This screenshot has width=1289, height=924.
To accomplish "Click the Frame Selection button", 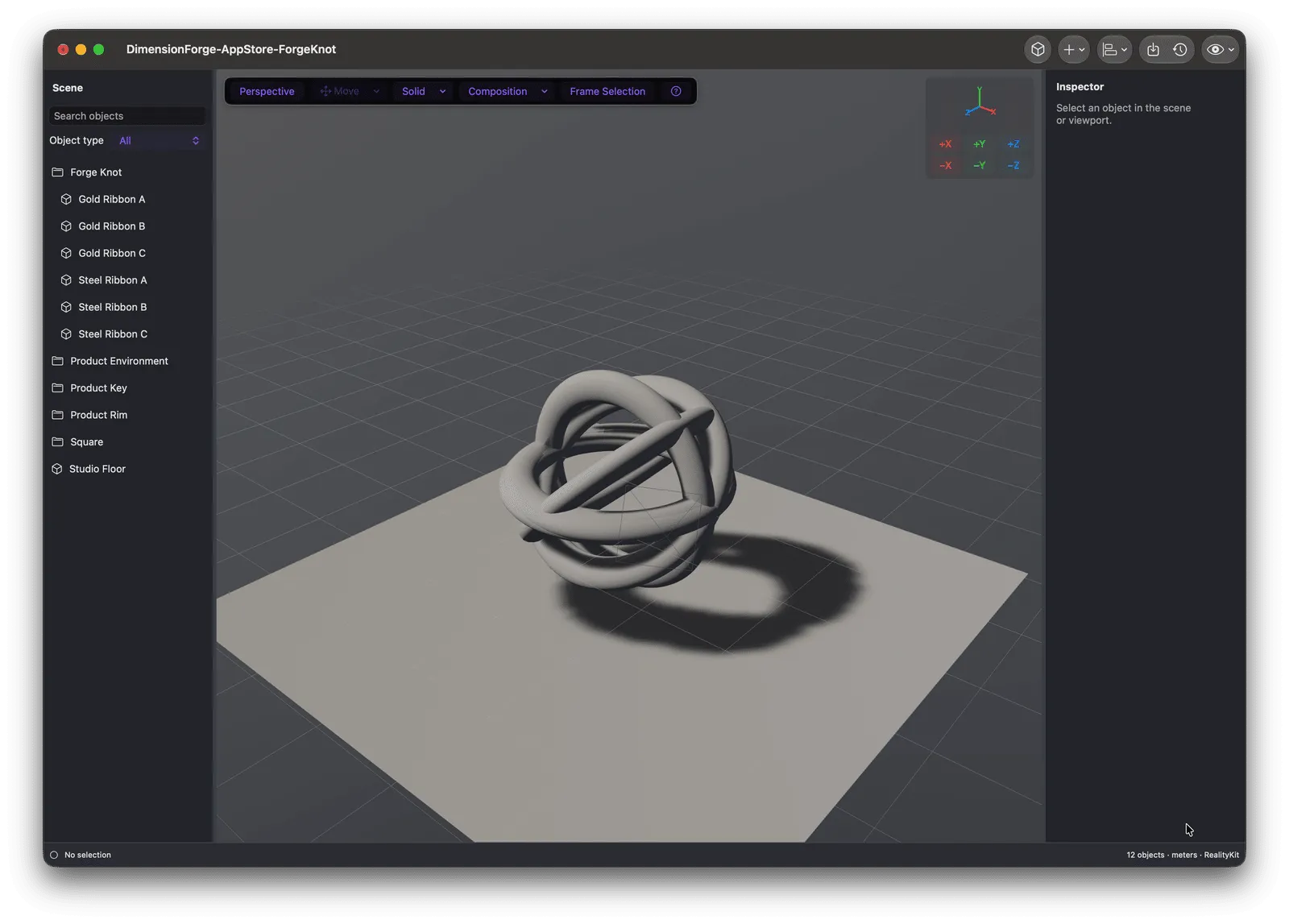I will click(x=607, y=92).
